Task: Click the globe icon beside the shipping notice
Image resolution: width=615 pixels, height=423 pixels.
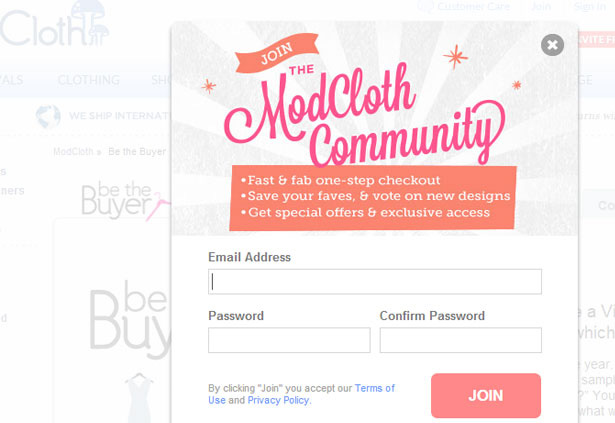Action: click(47, 116)
